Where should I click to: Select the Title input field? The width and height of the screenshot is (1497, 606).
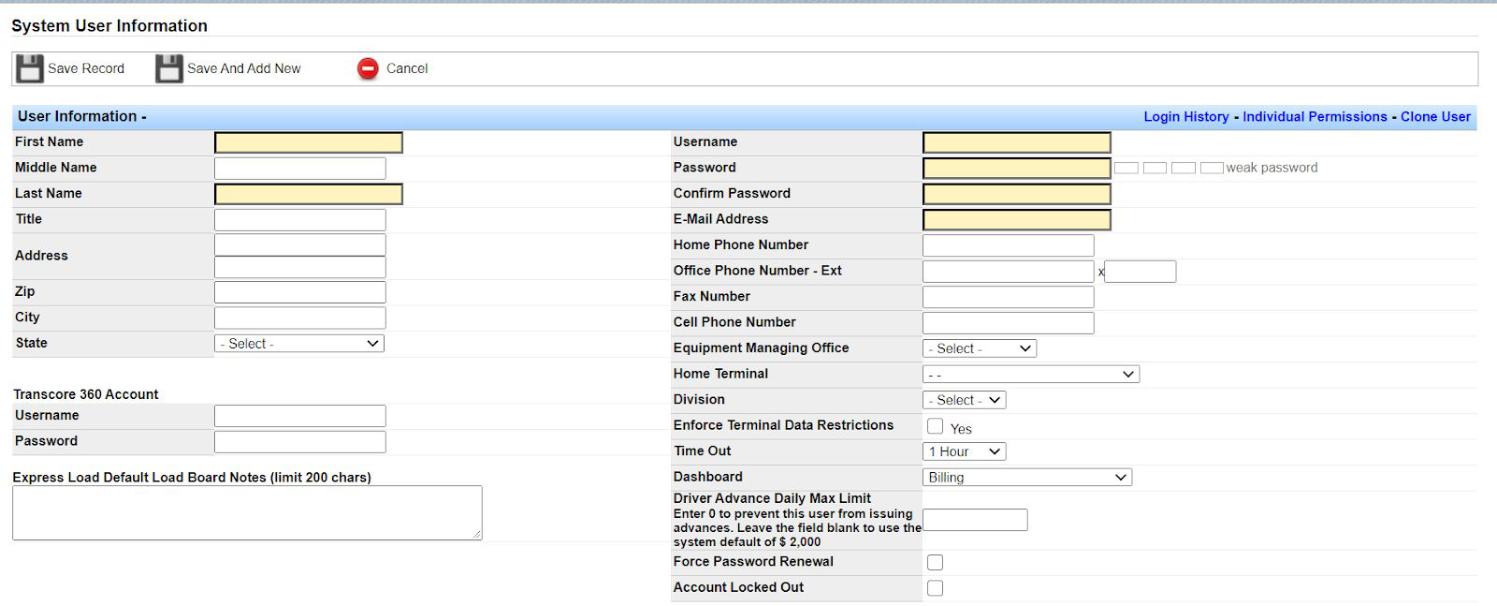(300, 220)
